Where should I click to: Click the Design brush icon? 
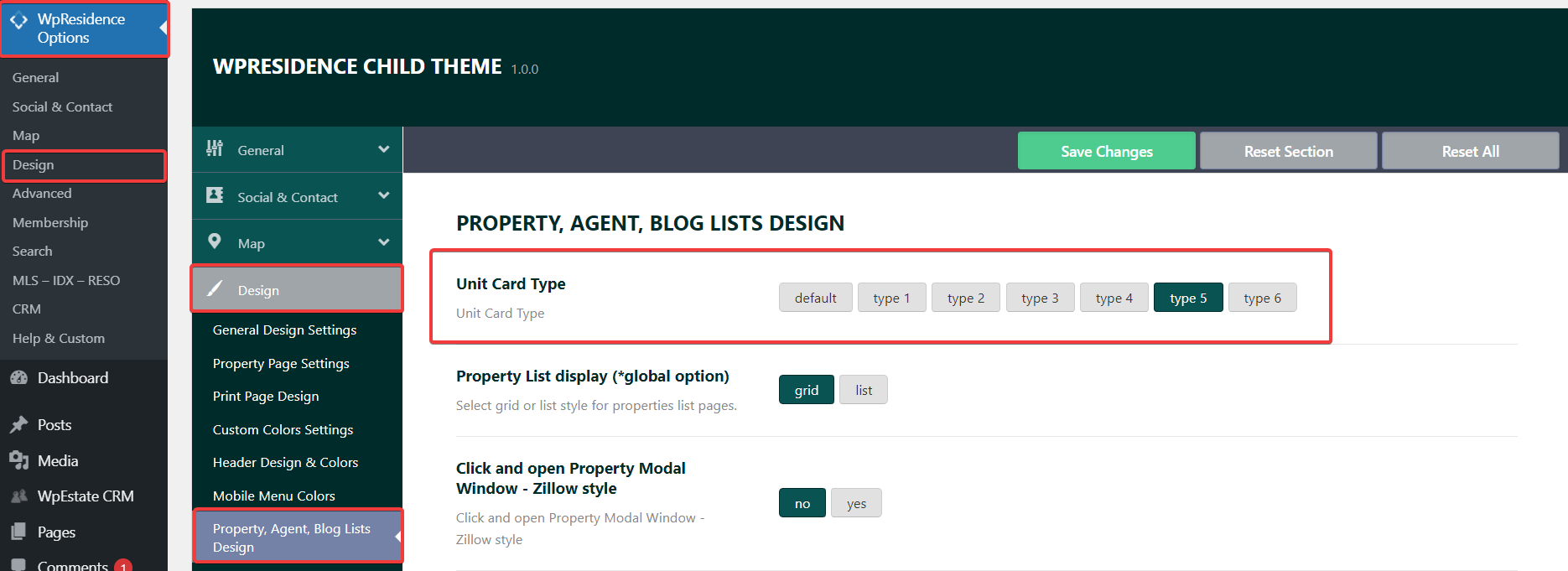pyautogui.click(x=215, y=288)
